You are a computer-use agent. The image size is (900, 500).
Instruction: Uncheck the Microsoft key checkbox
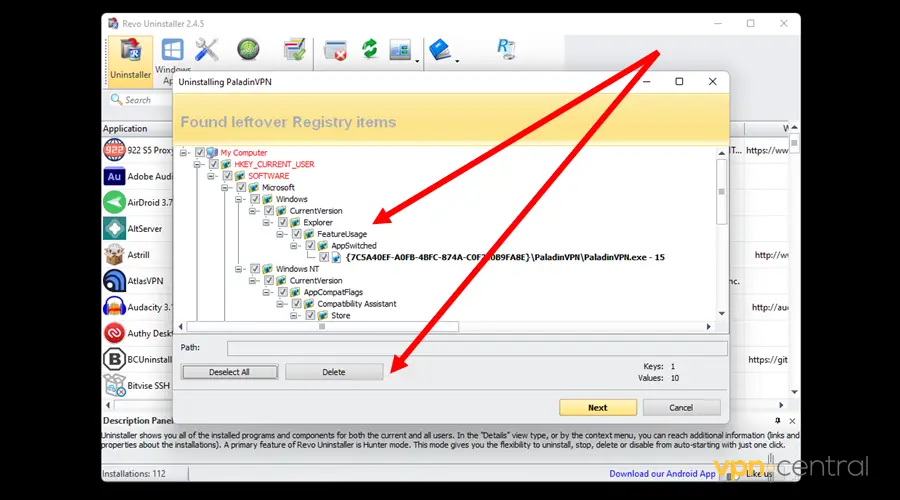tap(241, 187)
